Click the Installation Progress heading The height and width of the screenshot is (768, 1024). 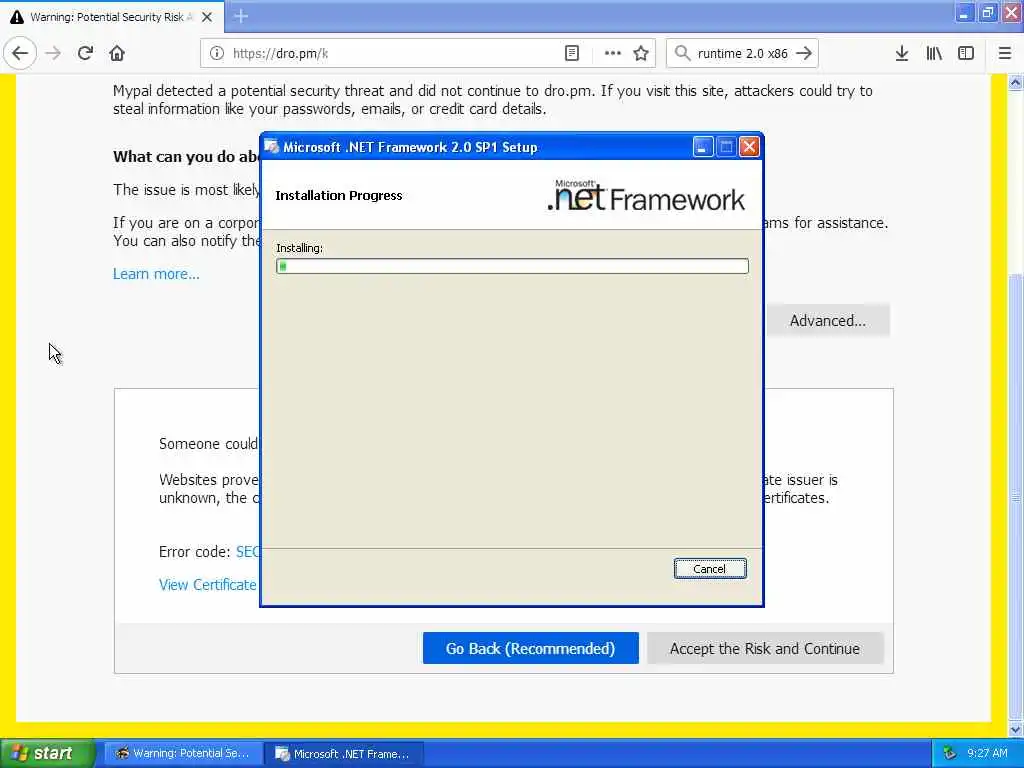coord(338,195)
